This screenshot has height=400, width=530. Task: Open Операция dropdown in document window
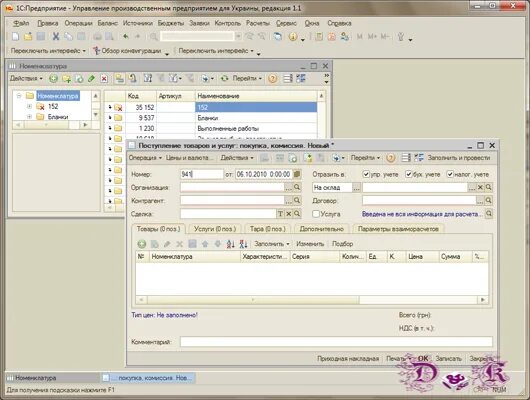coord(145,158)
